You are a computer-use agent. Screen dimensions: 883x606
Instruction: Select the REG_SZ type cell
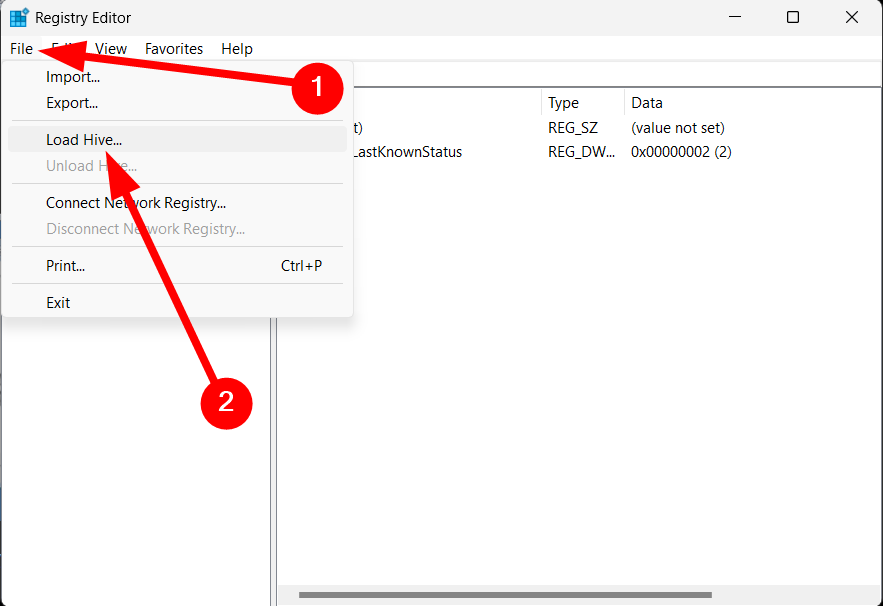[x=573, y=128]
